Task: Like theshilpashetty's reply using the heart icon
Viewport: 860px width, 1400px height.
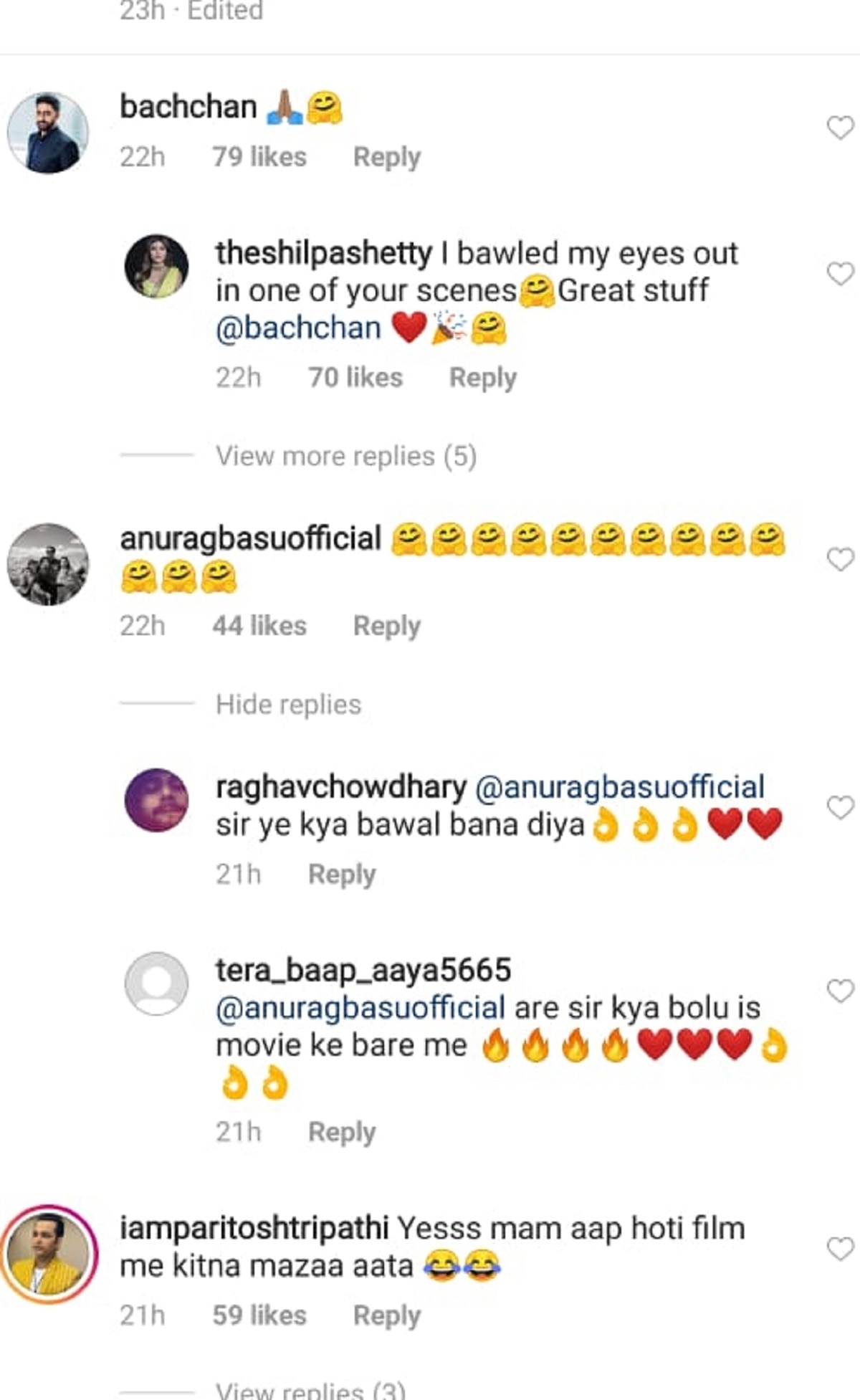Action: click(840, 273)
